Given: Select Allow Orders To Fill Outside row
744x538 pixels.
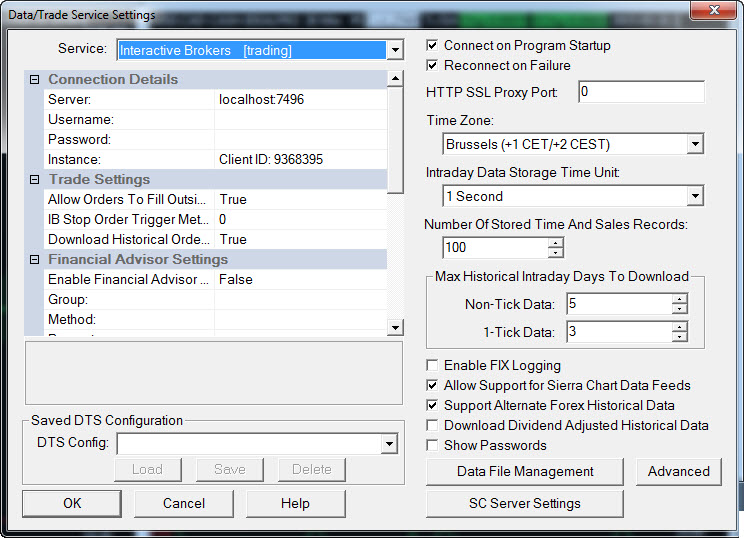Looking at the screenshot, I should (x=215, y=199).
